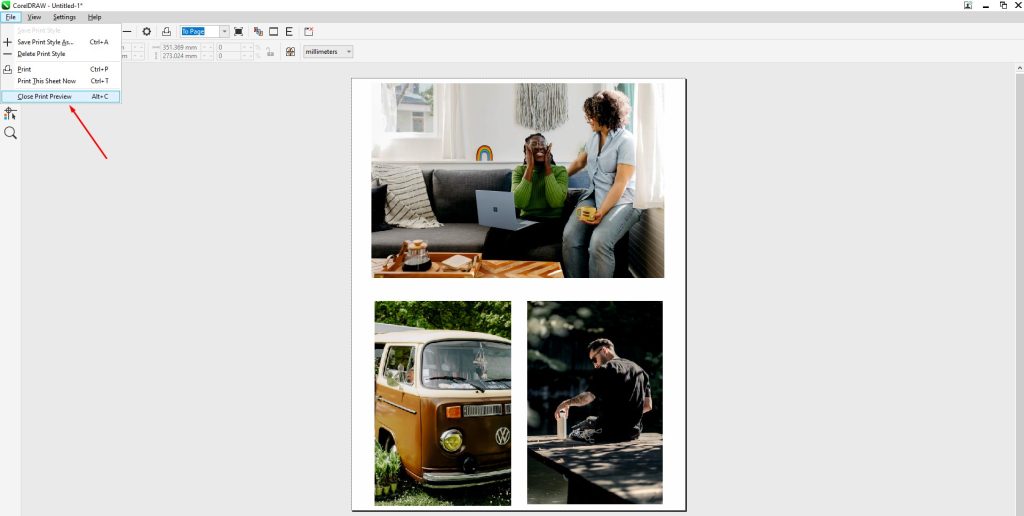Screen dimensions: 1024x516
Task: Toggle the maintain aspect ratio lock
Action: (270, 52)
